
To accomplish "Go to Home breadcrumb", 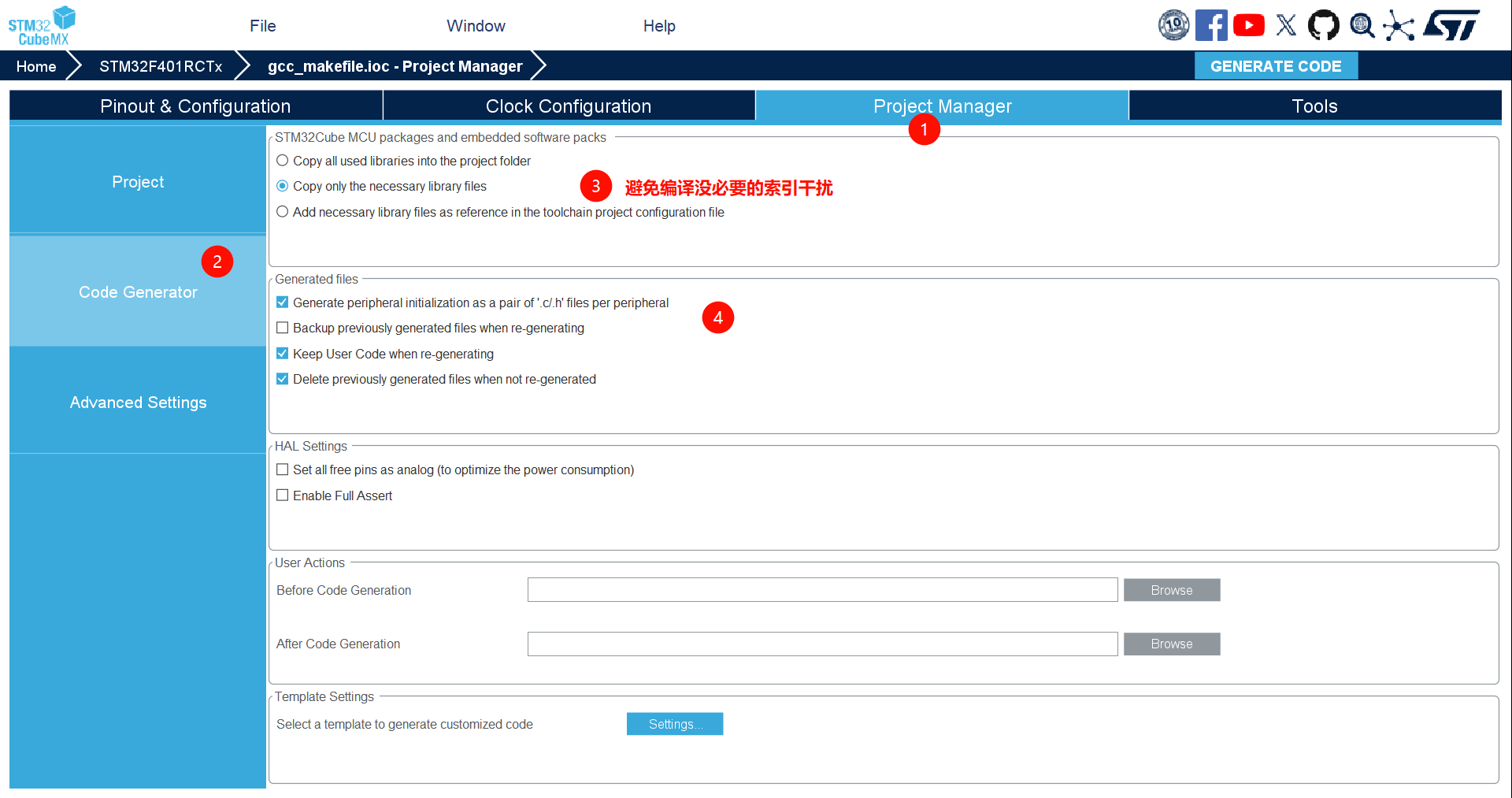I will tap(36, 66).
